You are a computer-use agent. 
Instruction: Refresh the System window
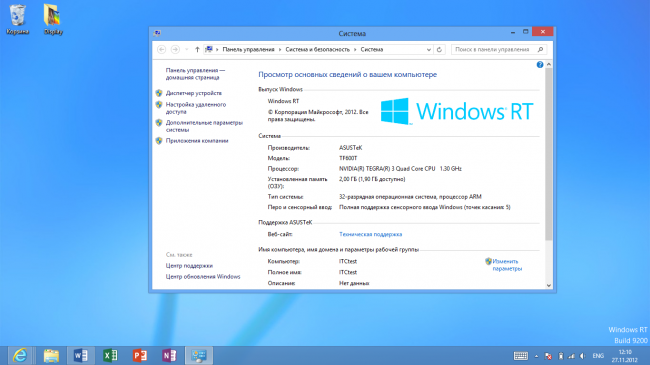tap(439, 49)
